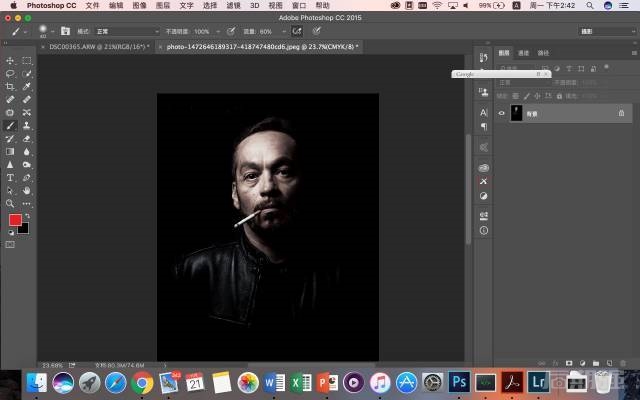Open the 滤镜 menu
Image resolution: width=640 pixels, height=400 pixels.
(233, 5)
